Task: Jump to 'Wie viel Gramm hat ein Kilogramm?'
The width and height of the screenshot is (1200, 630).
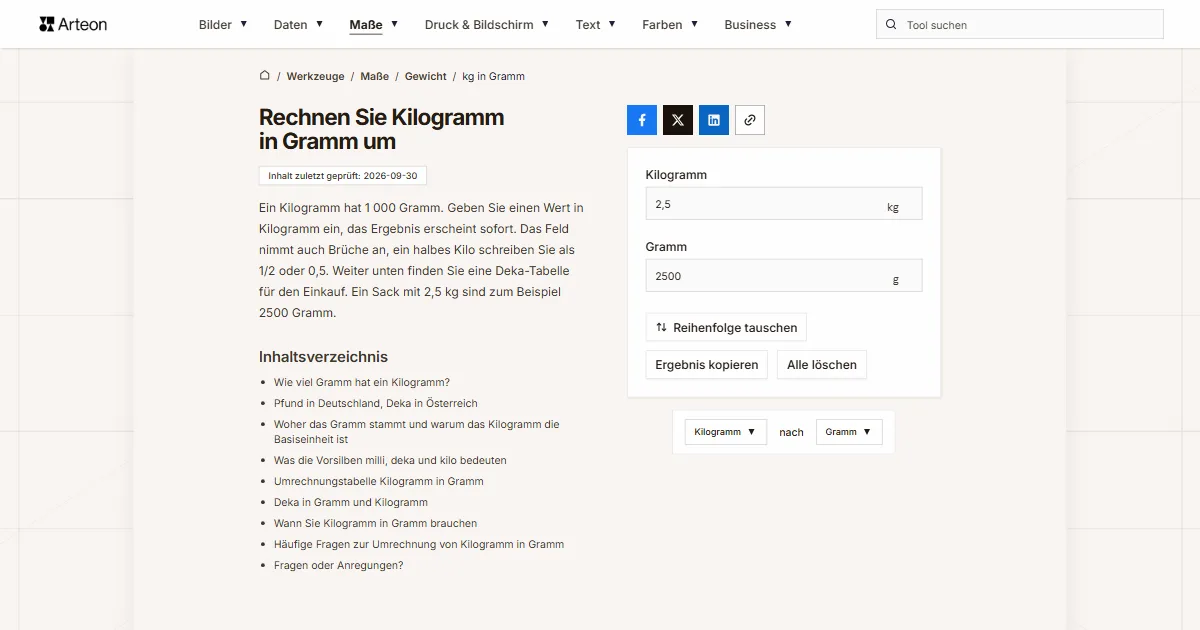Action: (x=362, y=382)
